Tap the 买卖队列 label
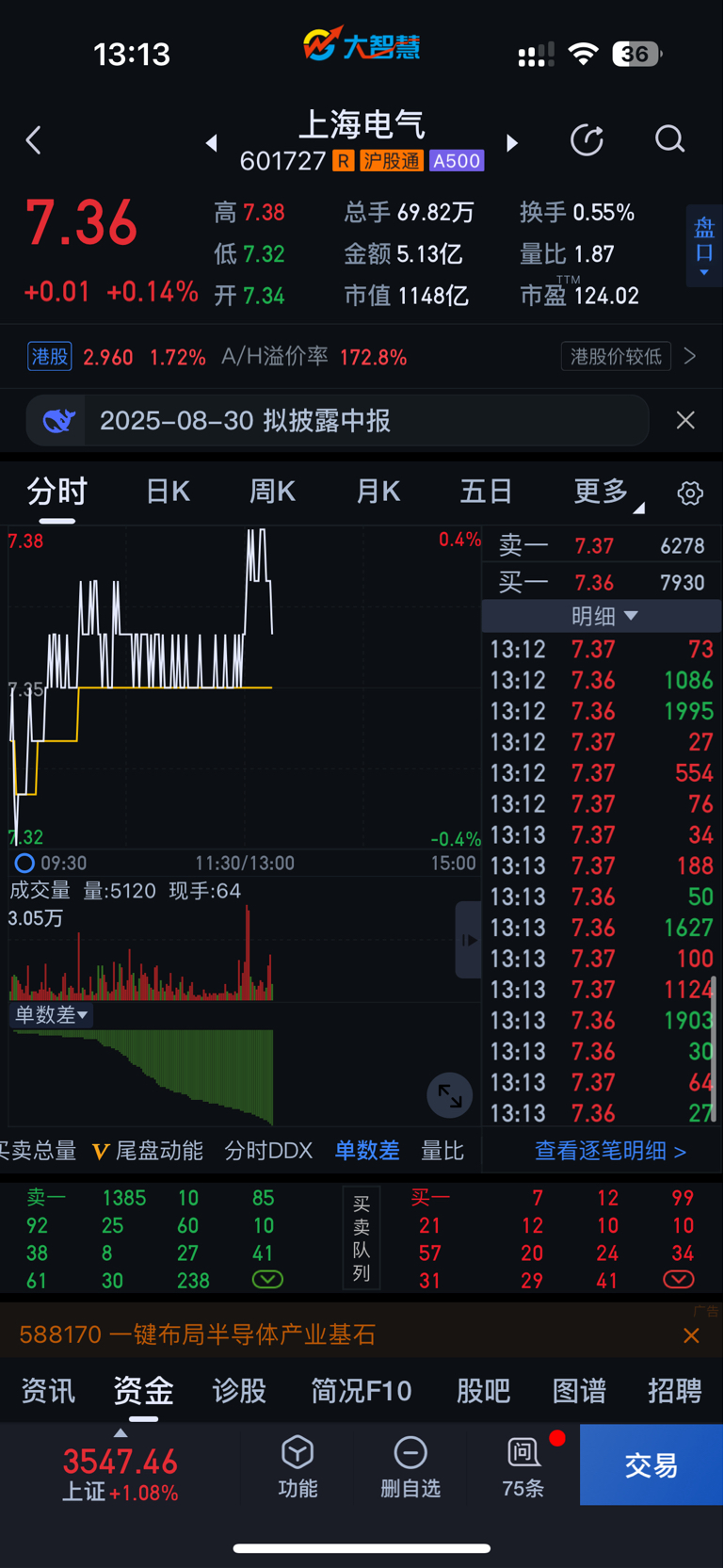Screen dimensions: 724x1568 point(362,1238)
